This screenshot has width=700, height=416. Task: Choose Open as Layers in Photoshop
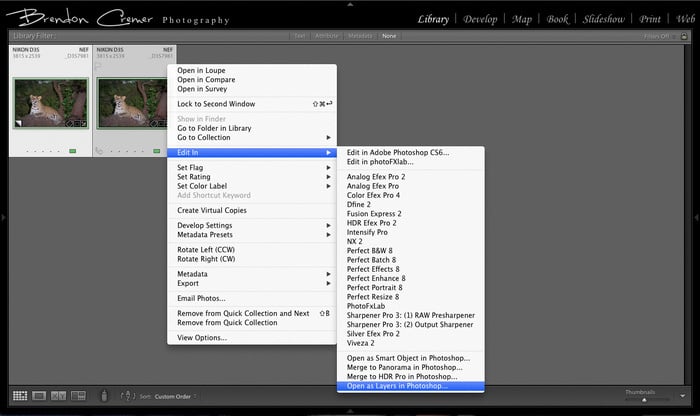click(410, 386)
